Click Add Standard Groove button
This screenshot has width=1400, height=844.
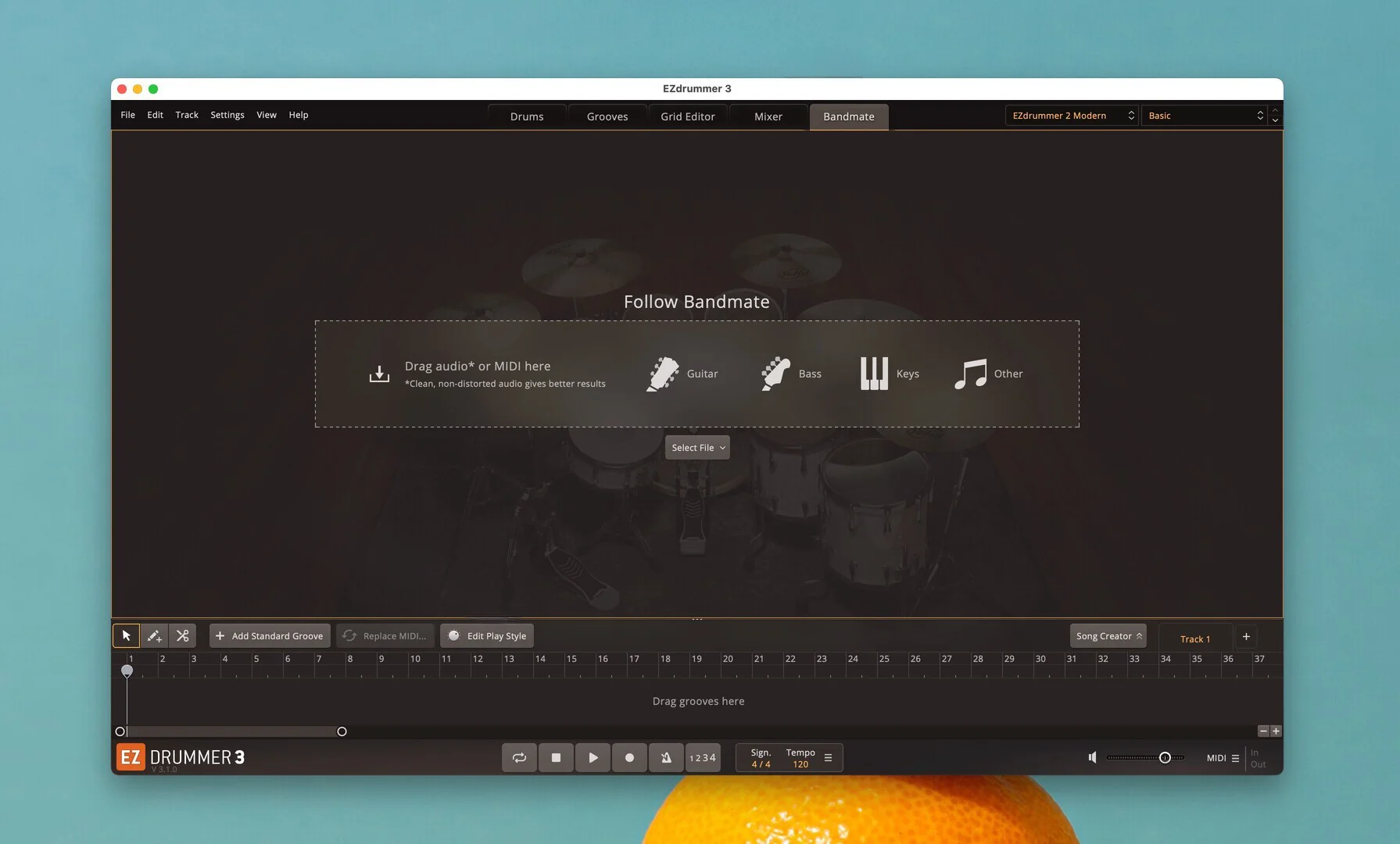coord(270,636)
